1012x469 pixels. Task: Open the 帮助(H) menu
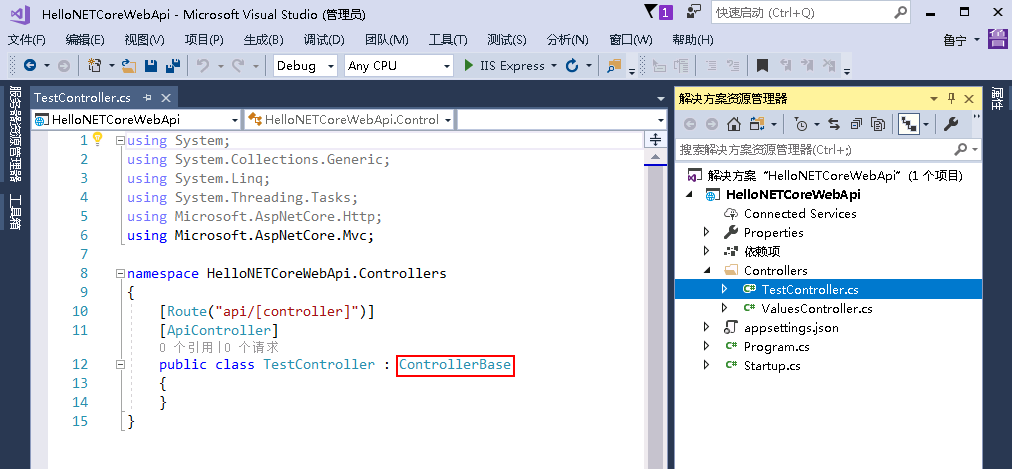point(693,40)
